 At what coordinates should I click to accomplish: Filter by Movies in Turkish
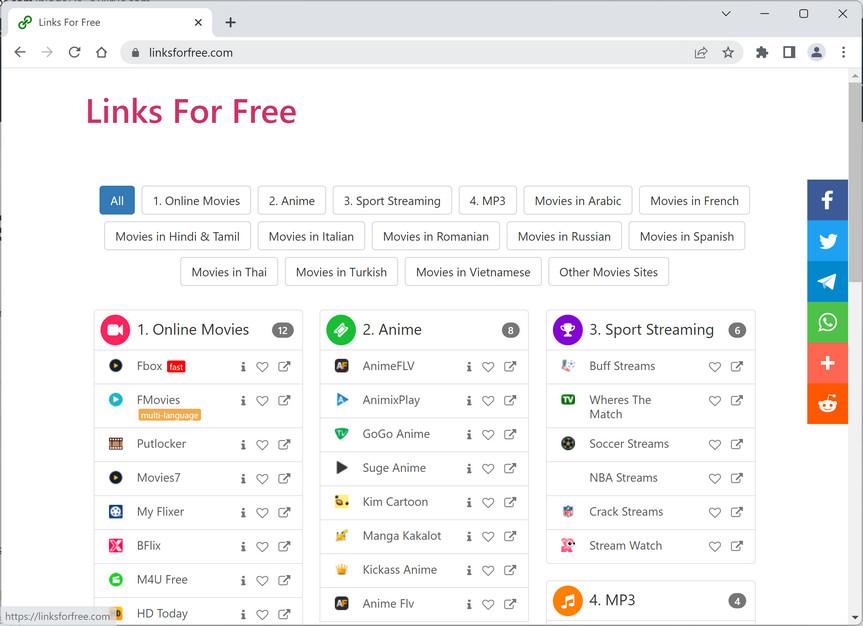click(x=341, y=271)
